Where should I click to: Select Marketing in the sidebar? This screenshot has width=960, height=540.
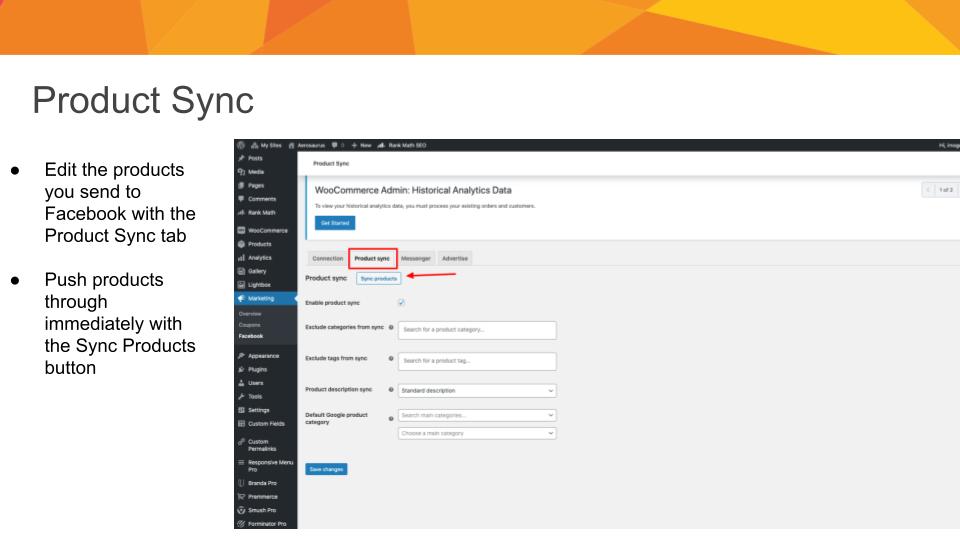pyautogui.click(x=266, y=298)
